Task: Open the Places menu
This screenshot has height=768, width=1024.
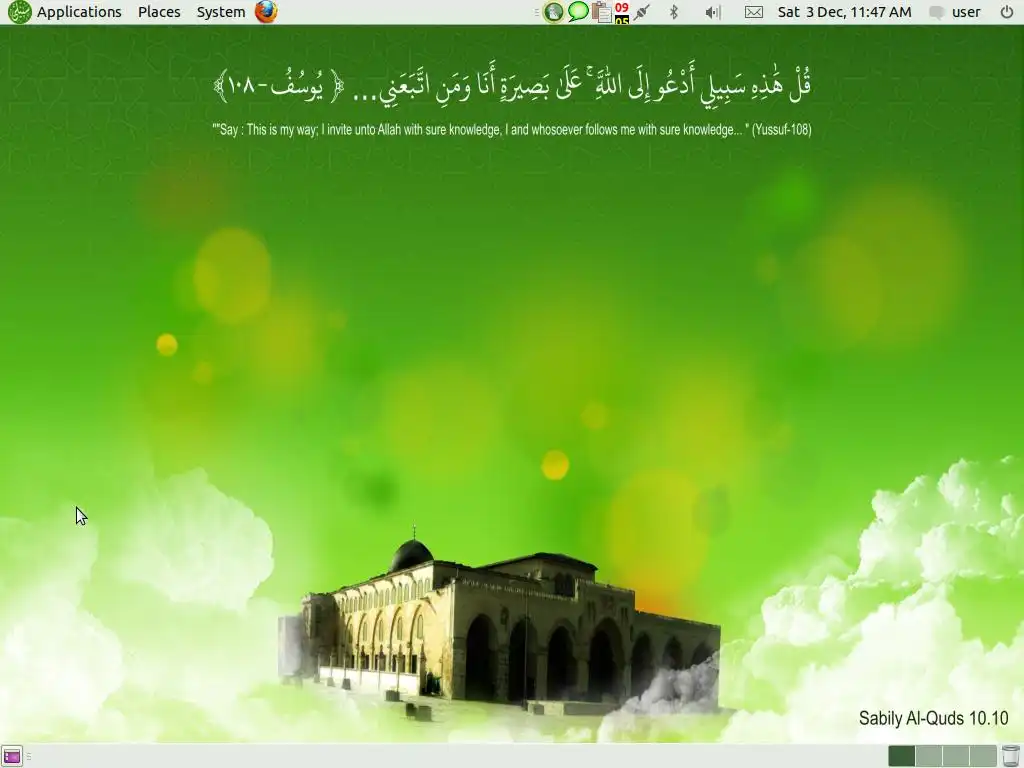Action: click(159, 12)
